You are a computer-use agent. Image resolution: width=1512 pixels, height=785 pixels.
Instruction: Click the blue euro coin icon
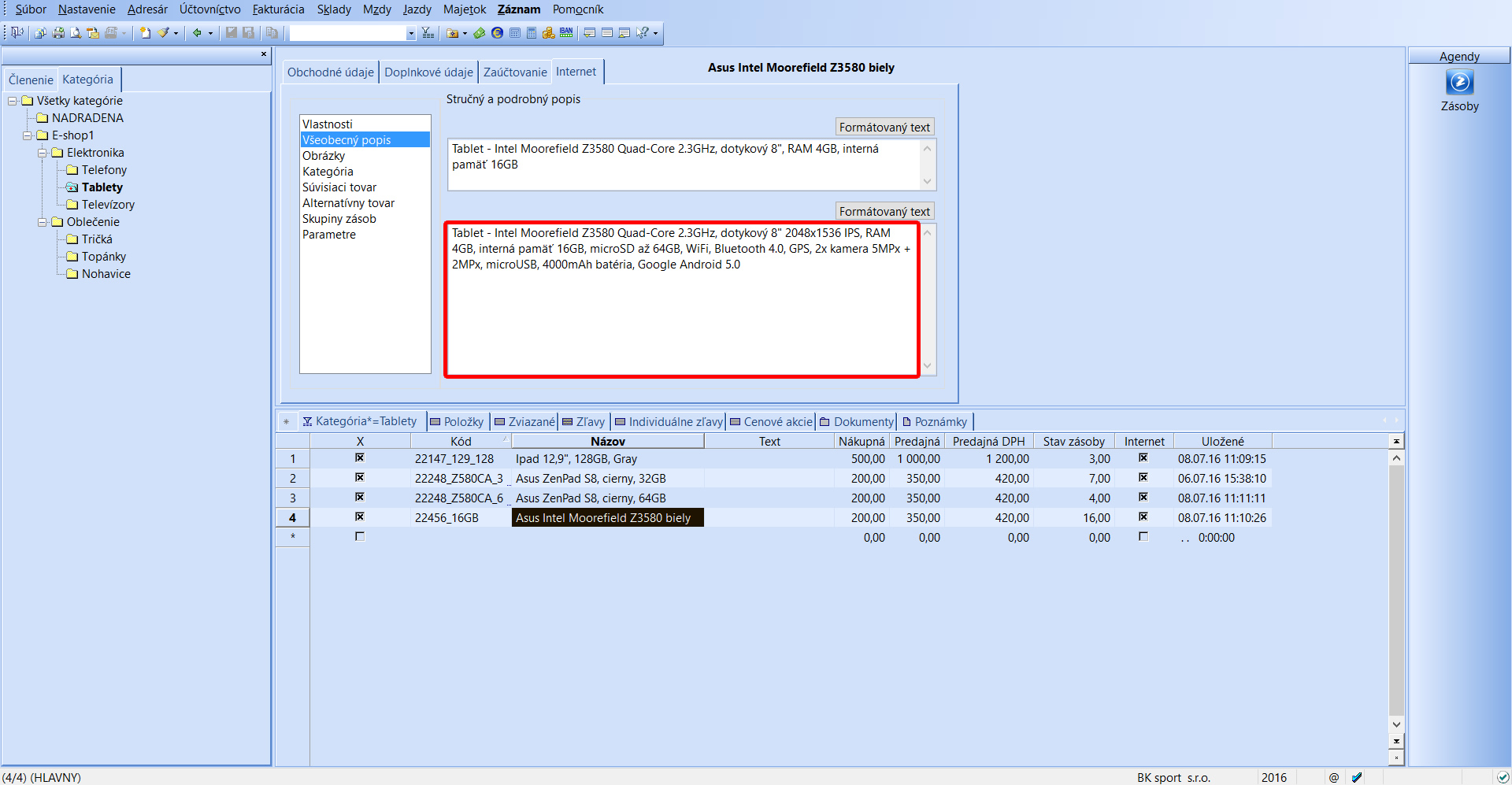click(497, 32)
